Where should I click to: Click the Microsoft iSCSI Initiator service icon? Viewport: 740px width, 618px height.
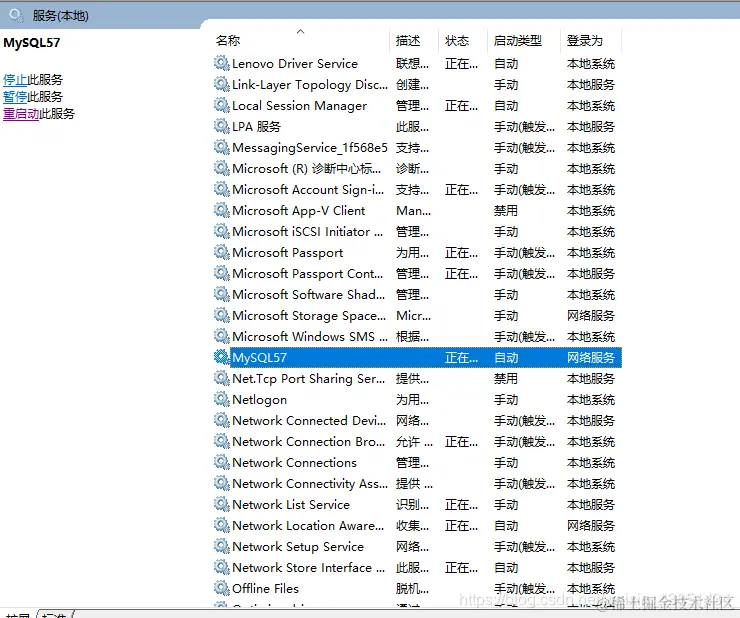tap(221, 231)
